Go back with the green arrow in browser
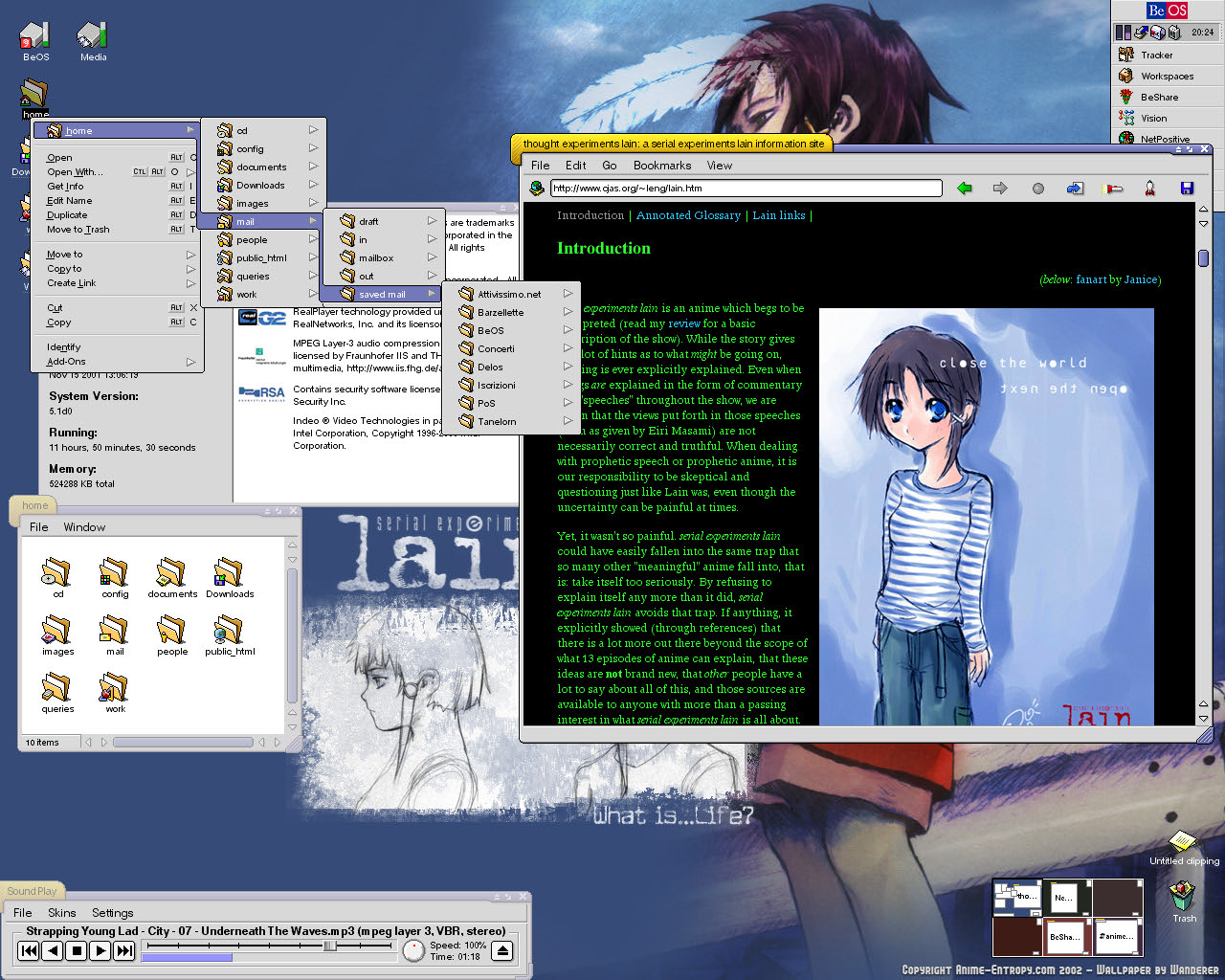The height and width of the screenshot is (980, 1225). [x=964, y=189]
